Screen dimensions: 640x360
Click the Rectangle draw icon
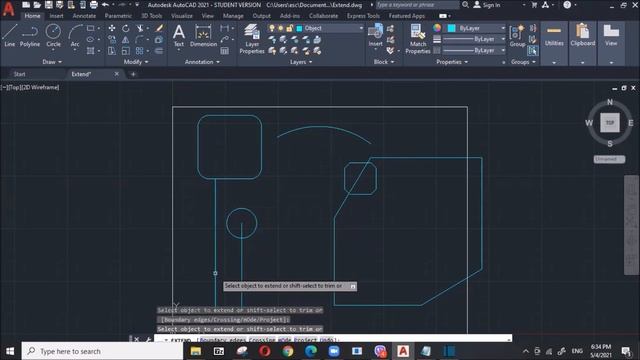click(91, 28)
